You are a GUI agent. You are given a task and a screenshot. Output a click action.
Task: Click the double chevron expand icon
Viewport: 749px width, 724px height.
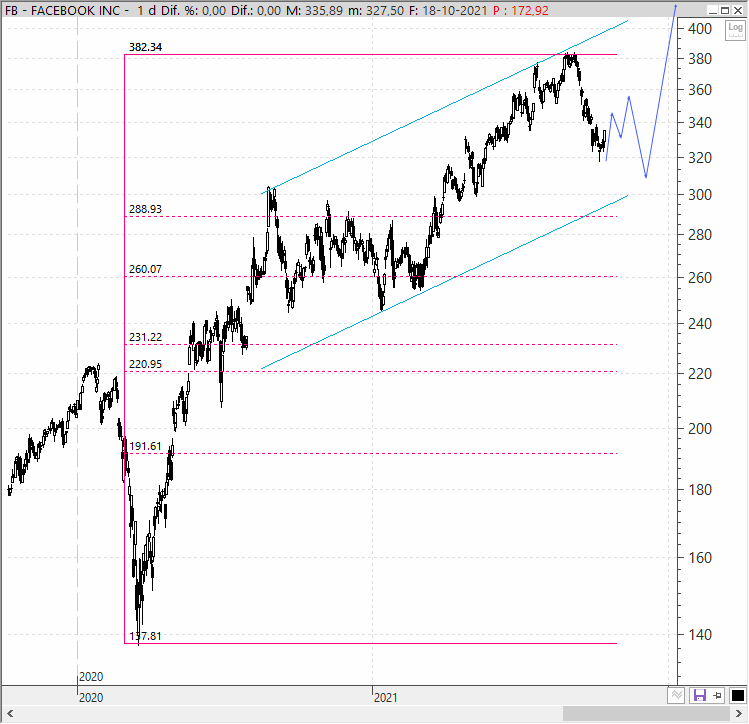(676, 695)
